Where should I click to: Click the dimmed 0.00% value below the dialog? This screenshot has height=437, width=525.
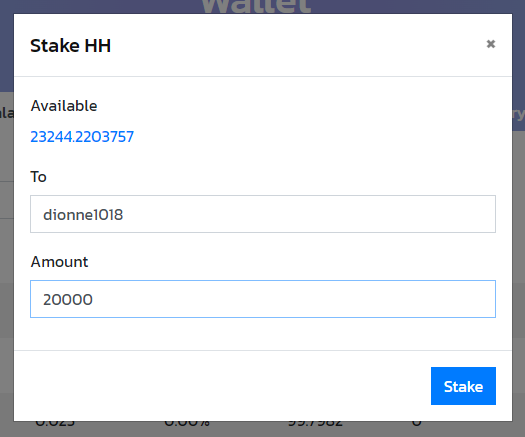[187, 424]
